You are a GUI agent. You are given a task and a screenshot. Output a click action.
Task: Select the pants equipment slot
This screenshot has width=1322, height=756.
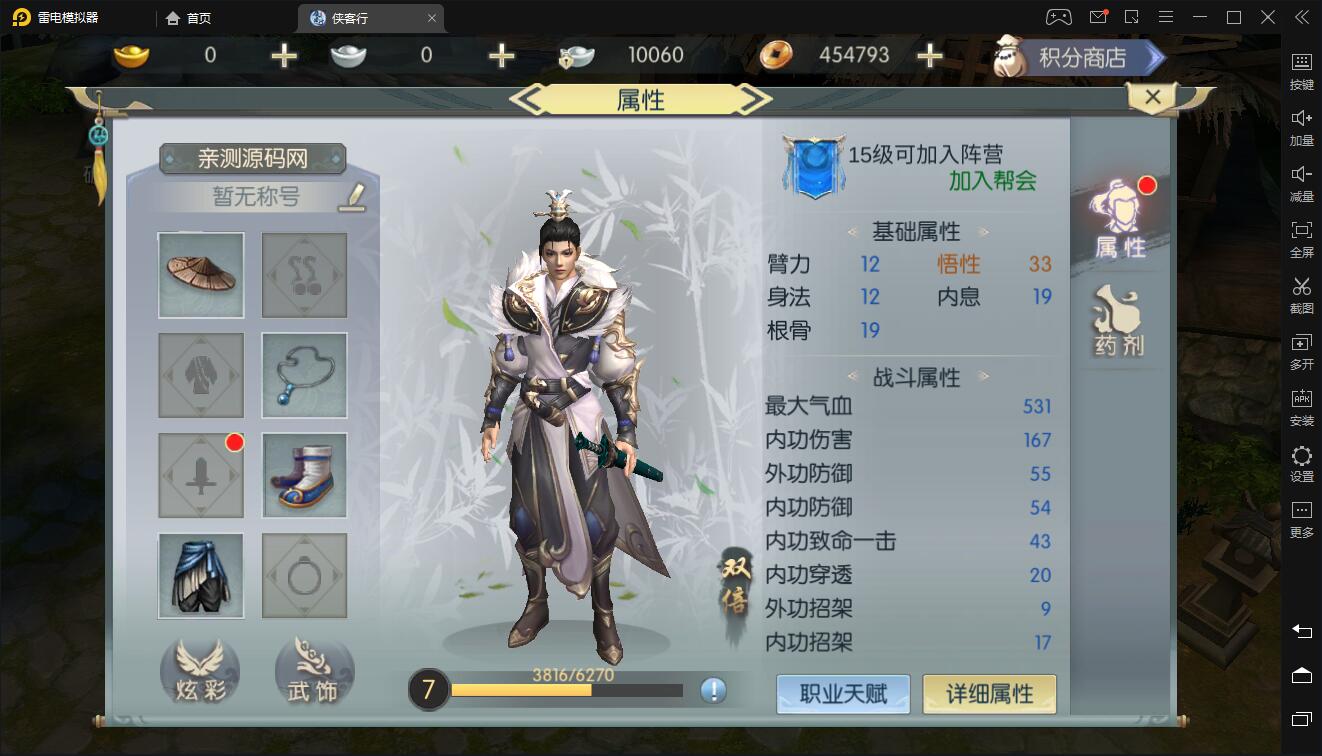[201, 575]
